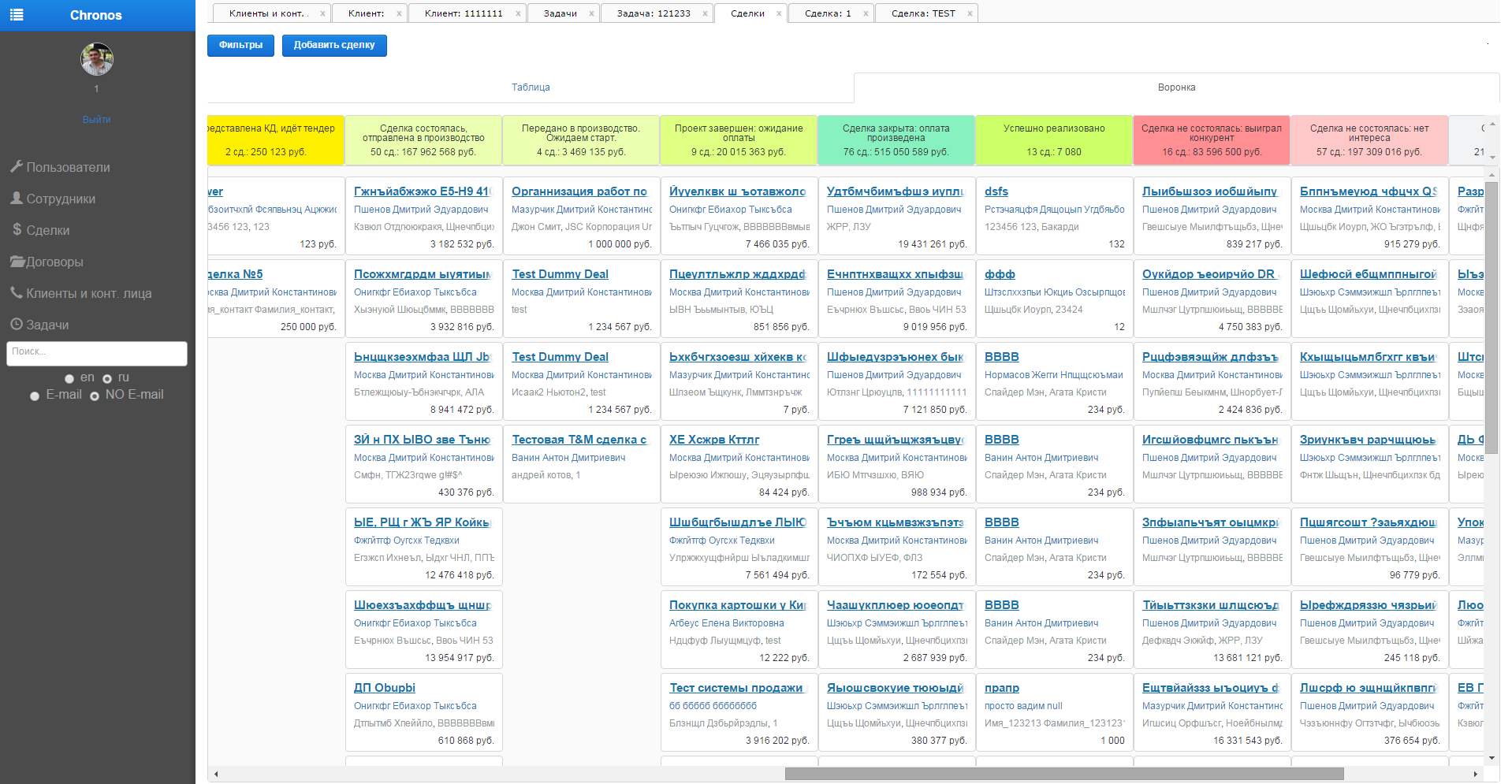Close the Задачи tab
Viewport: 1512px width, 784px height.
coord(591,13)
